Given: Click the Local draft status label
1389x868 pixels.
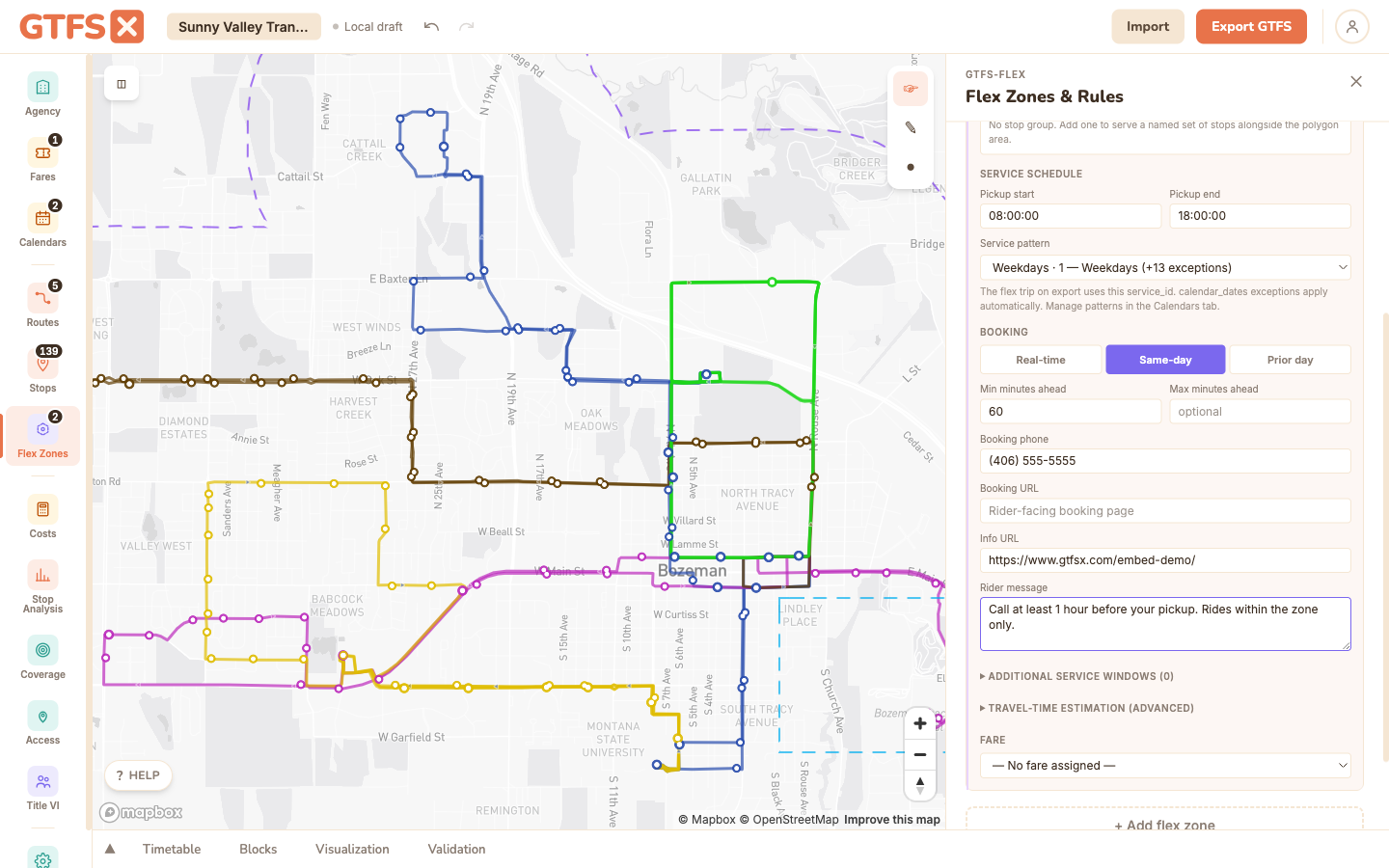Looking at the screenshot, I should click(368, 27).
